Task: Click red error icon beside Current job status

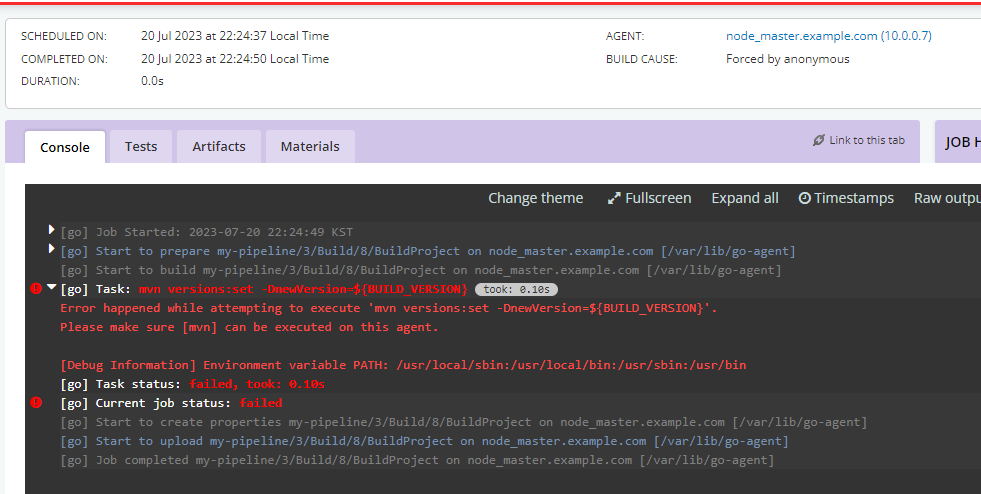Action: [x=36, y=402]
